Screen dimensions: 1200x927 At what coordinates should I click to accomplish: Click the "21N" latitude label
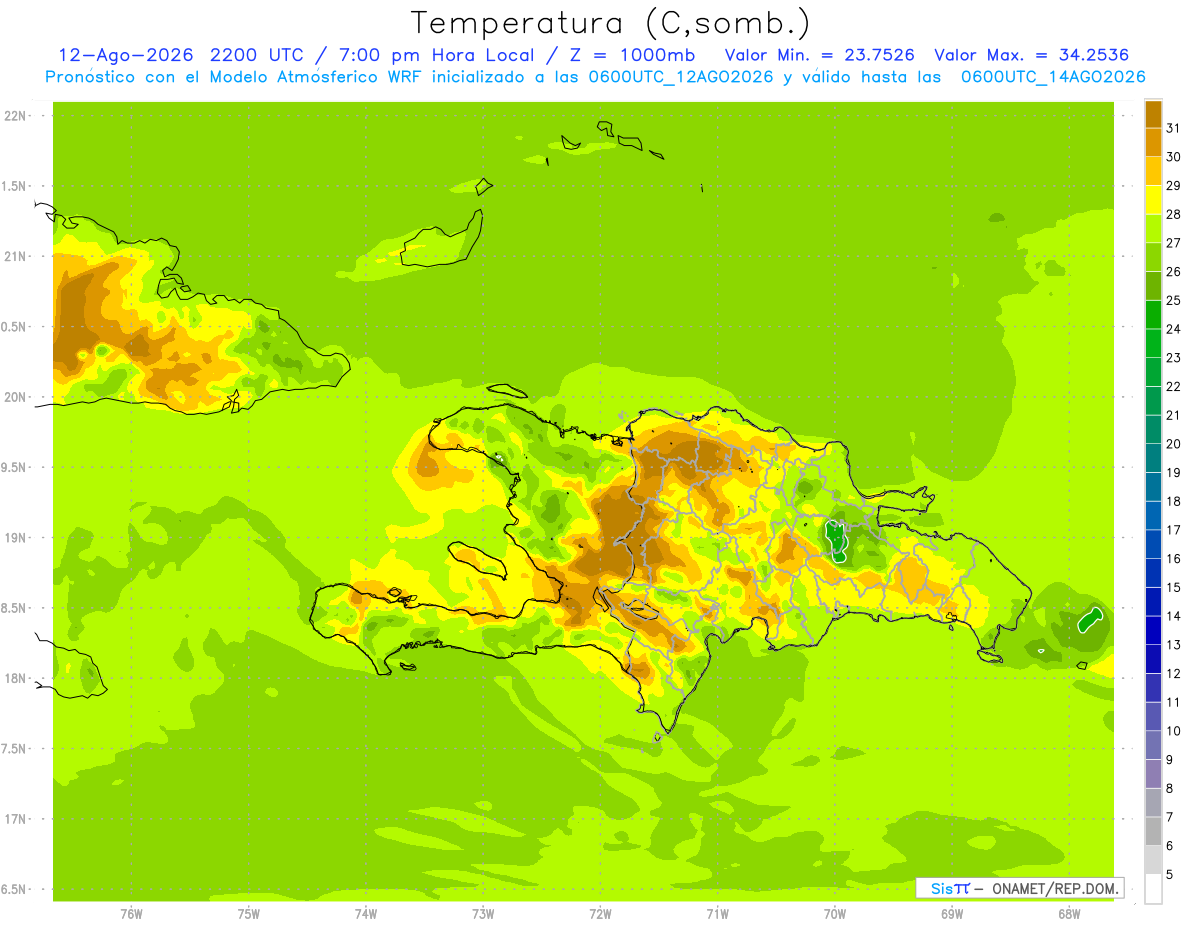click(x=14, y=256)
